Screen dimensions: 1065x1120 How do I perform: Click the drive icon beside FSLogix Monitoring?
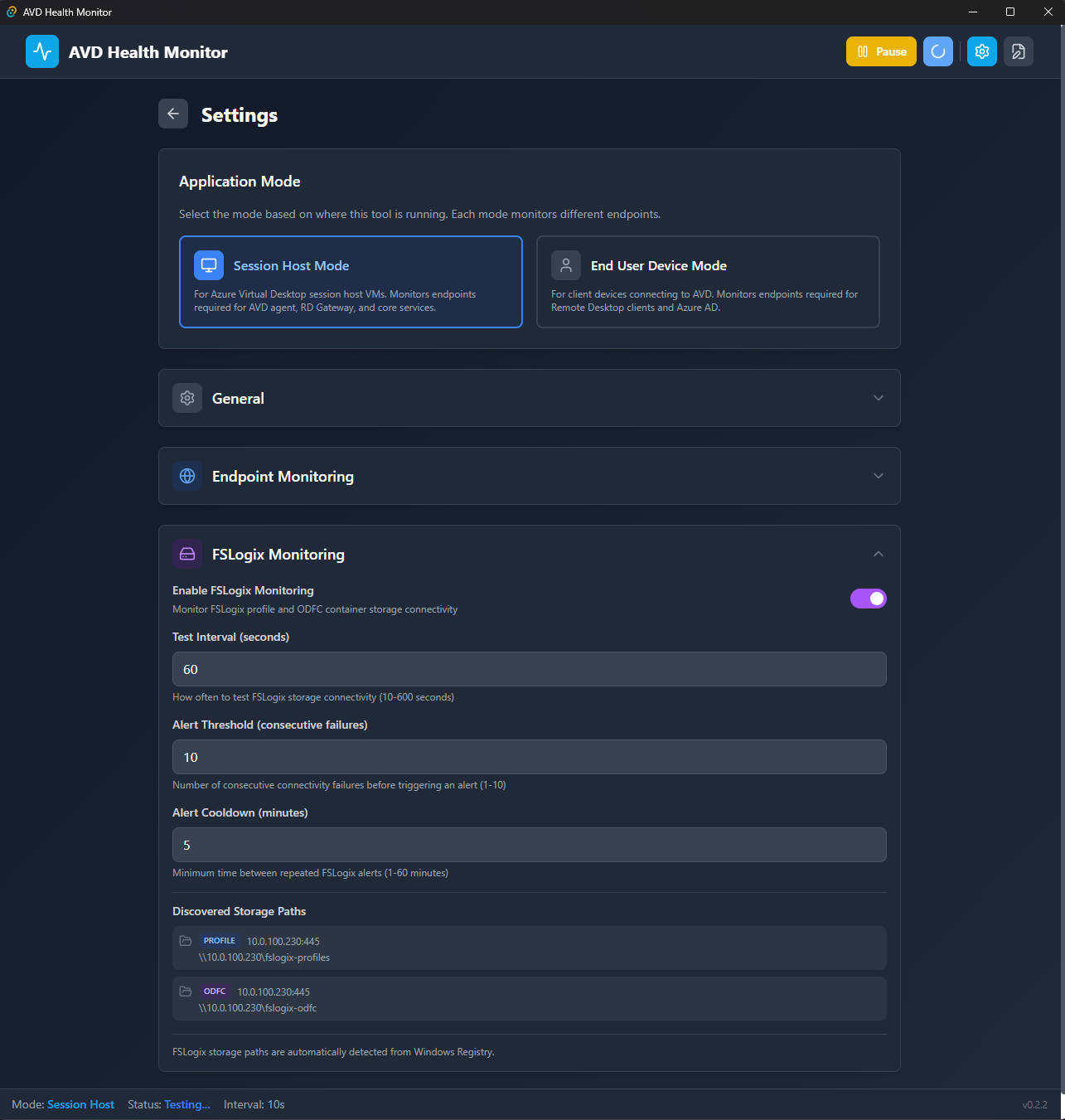pyautogui.click(x=187, y=553)
